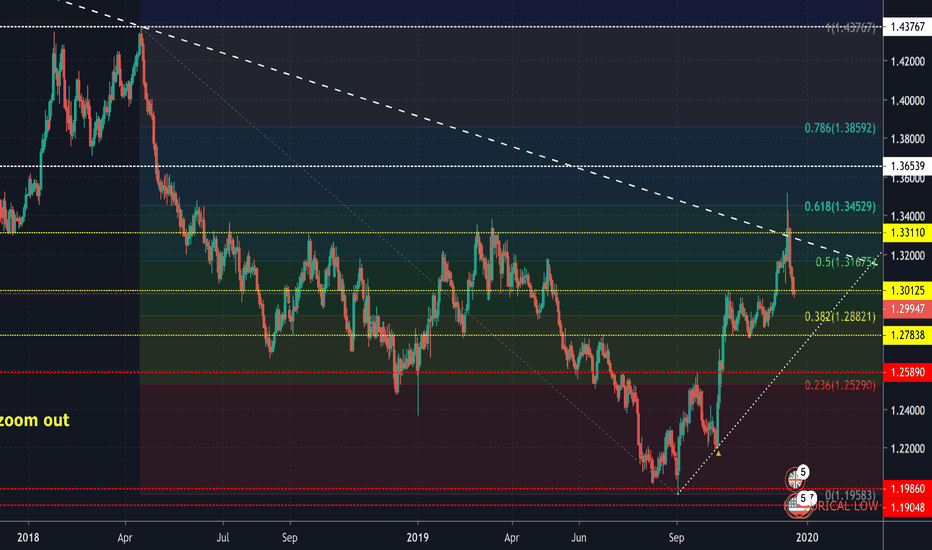The width and height of the screenshot is (932, 550).
Task: Click the red 1.19048 price label
Action: (908, 506)
